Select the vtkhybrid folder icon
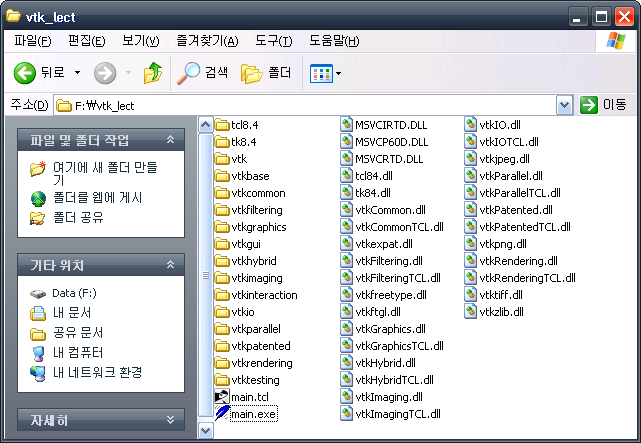641x443 pixels. [222, 261]
